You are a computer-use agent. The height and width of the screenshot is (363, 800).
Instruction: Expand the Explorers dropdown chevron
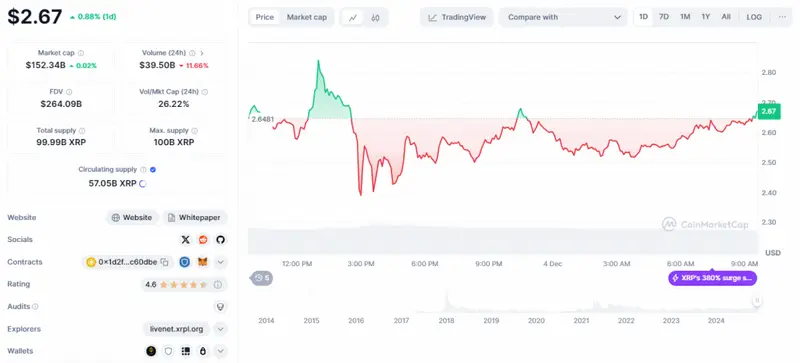[220, 329]
